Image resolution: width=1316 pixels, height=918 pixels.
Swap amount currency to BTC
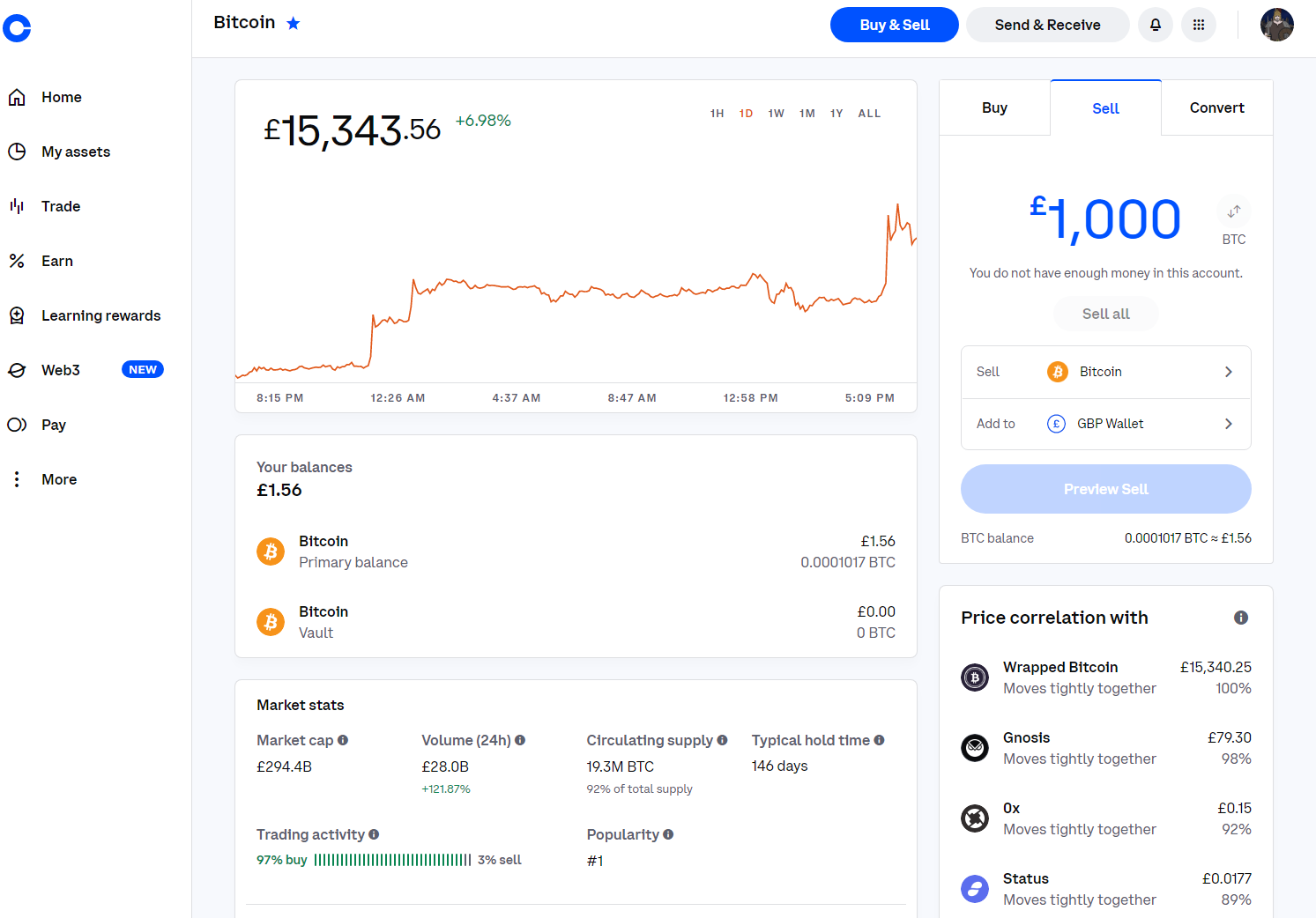[x=1234, y=211]
